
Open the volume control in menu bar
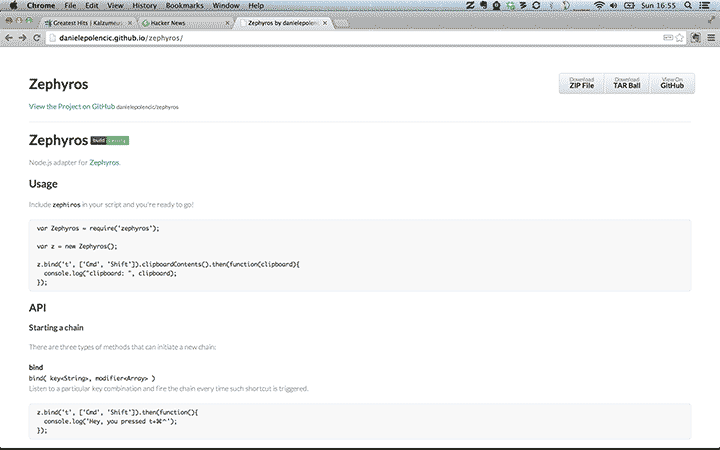613,6
